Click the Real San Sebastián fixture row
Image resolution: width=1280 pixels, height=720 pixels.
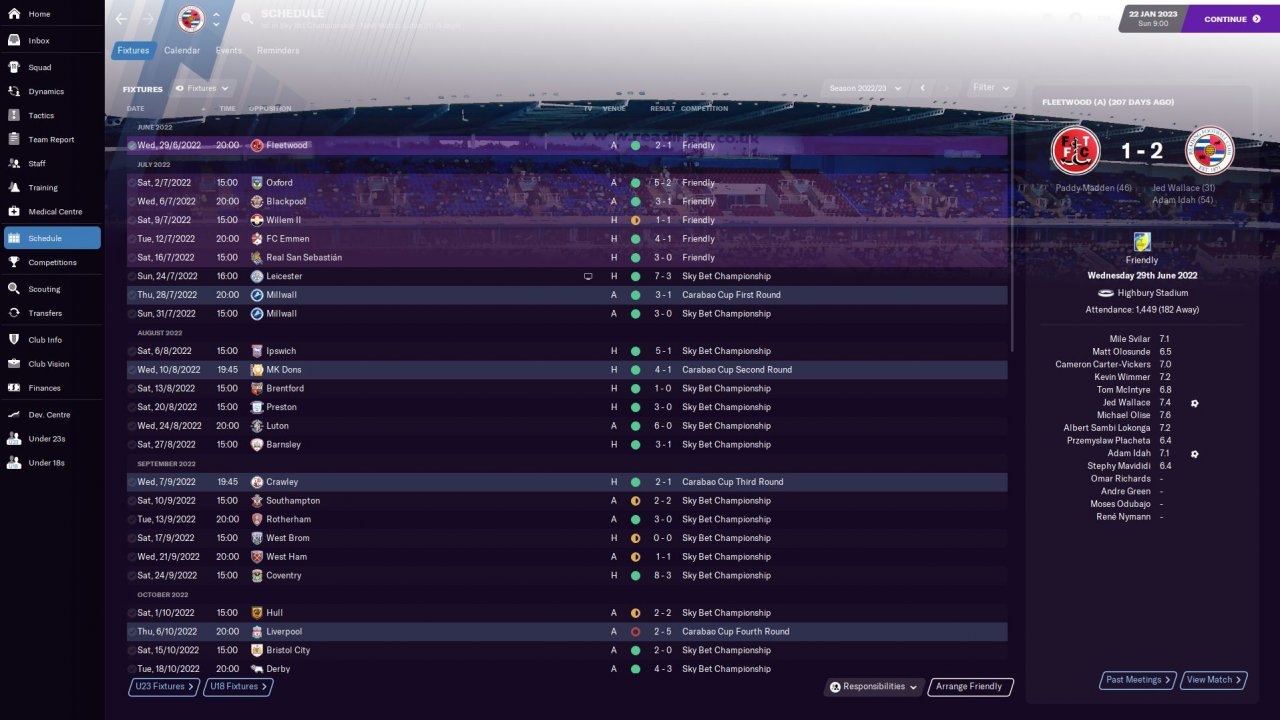coord(567,258)
